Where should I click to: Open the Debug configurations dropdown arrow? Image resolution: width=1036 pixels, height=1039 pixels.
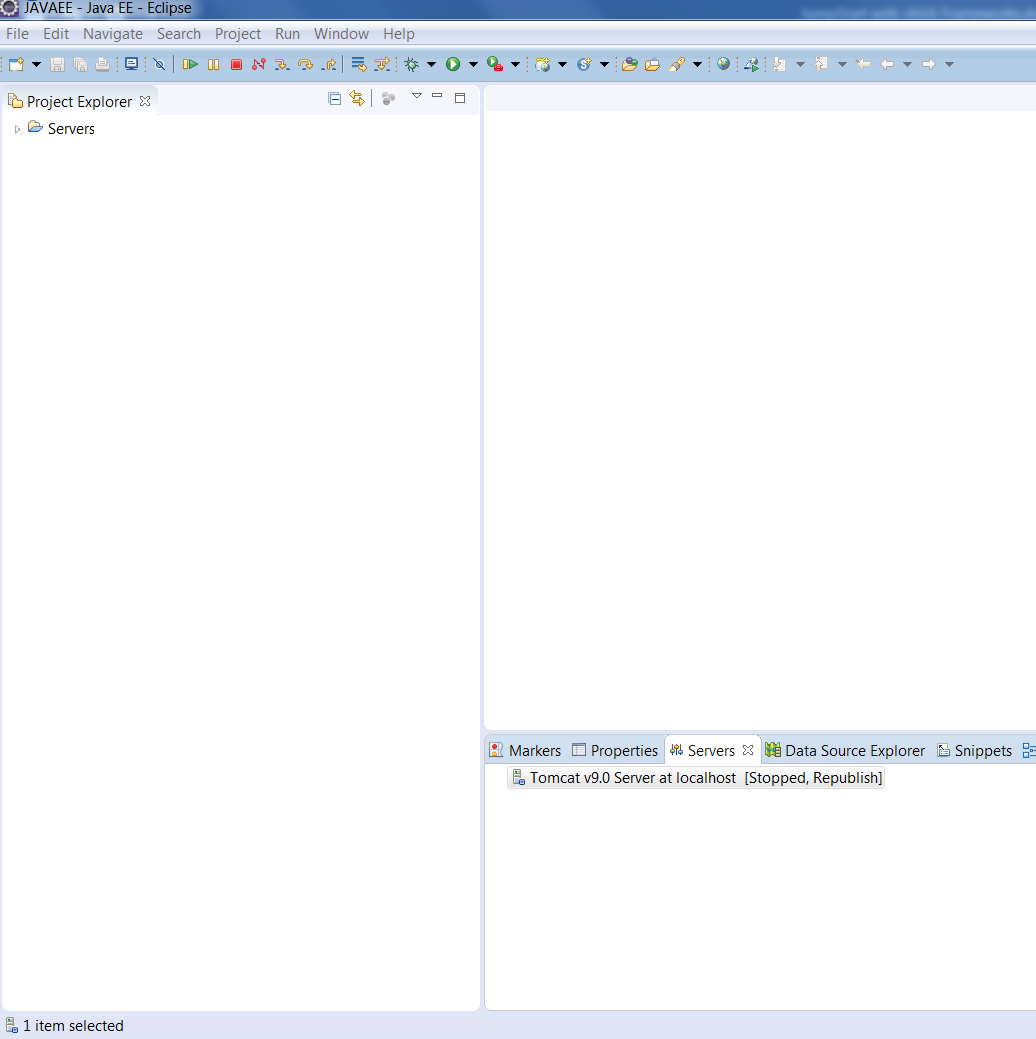pos(432,64)
